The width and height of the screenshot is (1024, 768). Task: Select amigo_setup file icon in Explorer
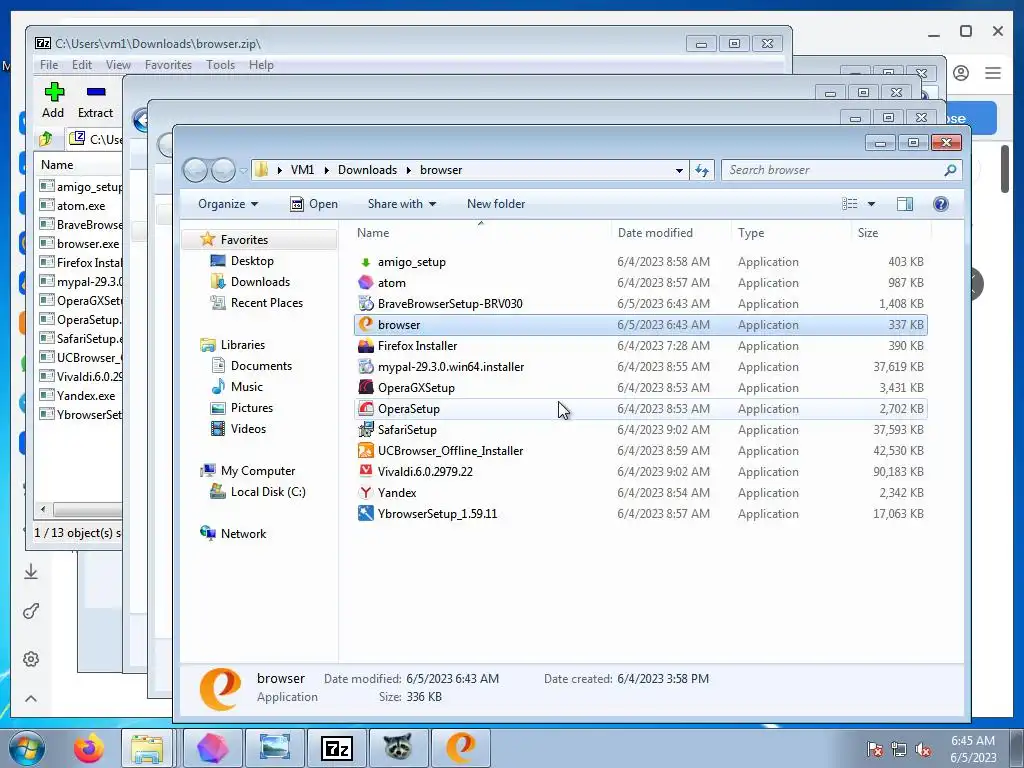(x=366, y=262)
